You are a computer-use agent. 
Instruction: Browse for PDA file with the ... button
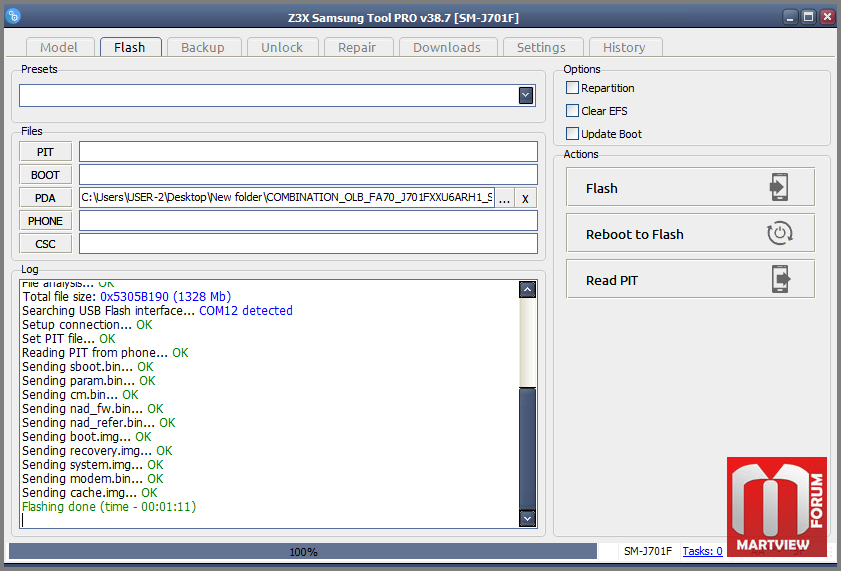click(504, 198)
